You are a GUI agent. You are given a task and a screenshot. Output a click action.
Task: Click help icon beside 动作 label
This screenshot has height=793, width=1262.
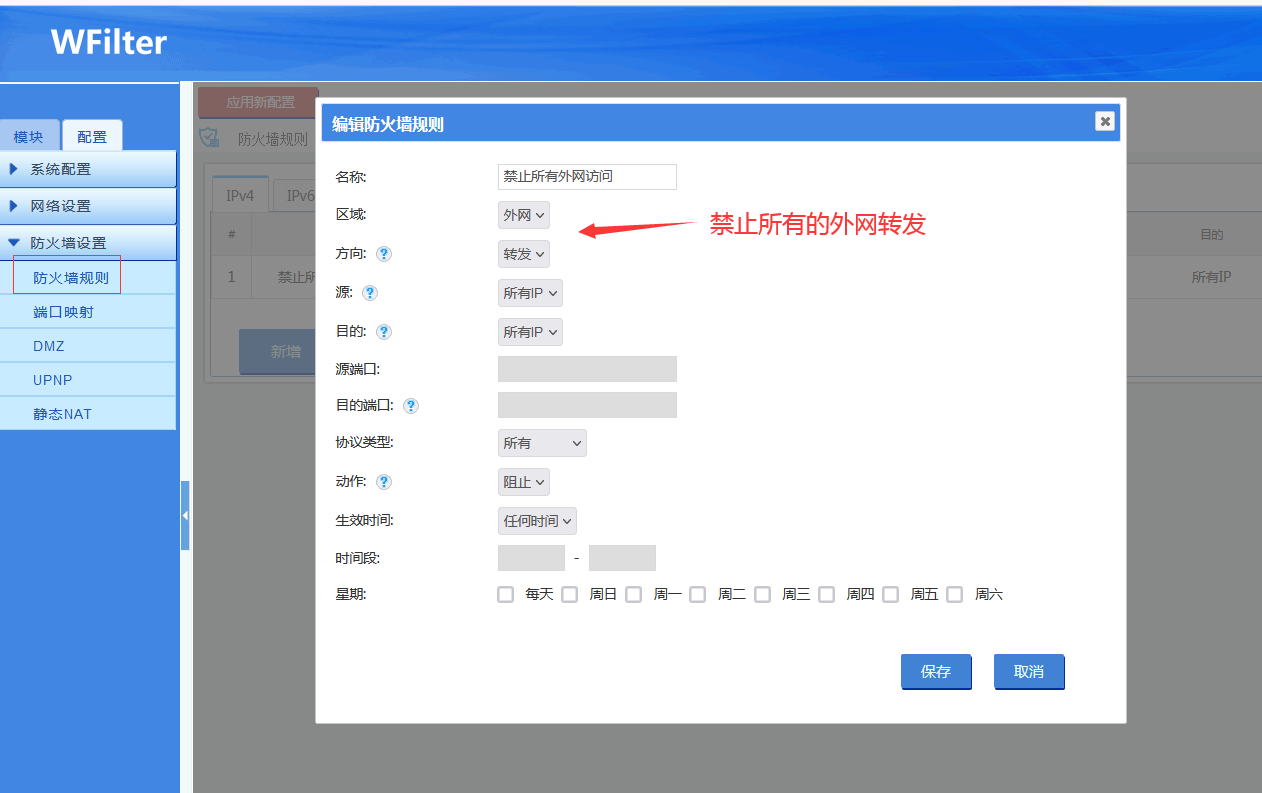pyautogui.click(x=384, y=482)
